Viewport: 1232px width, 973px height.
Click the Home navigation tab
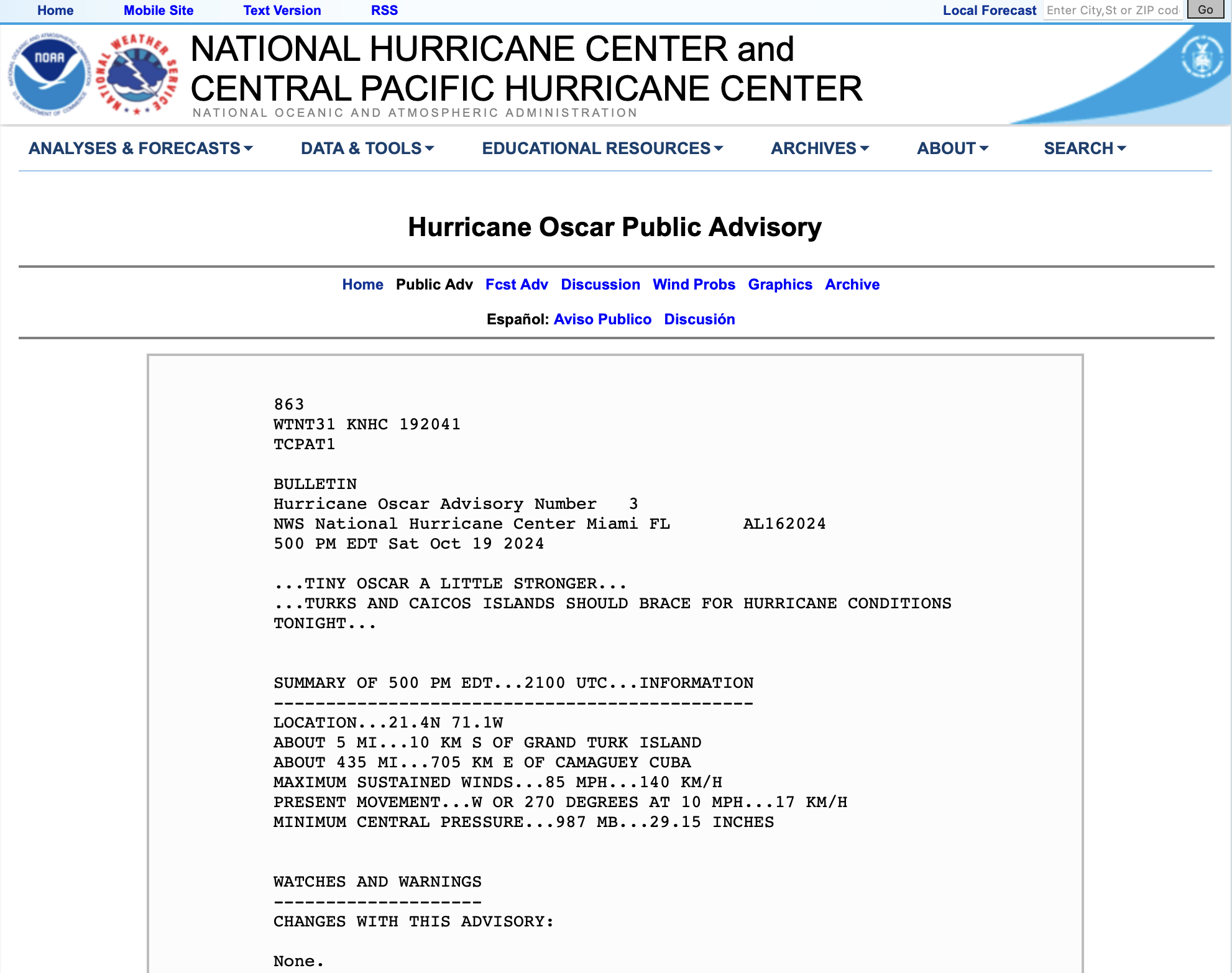(57, 11)
